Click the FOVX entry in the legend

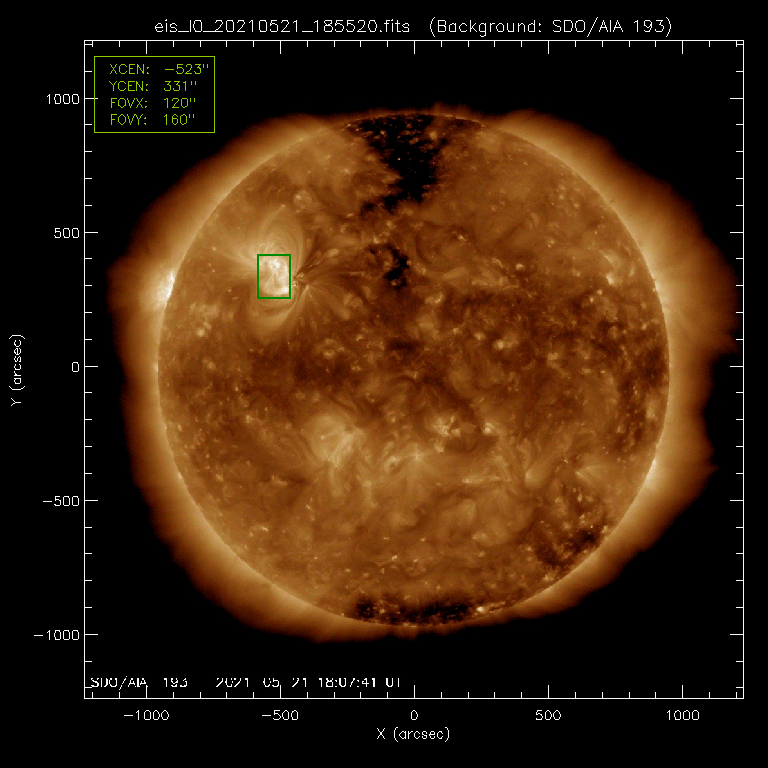pyautogui.click(x=154, y=102)
